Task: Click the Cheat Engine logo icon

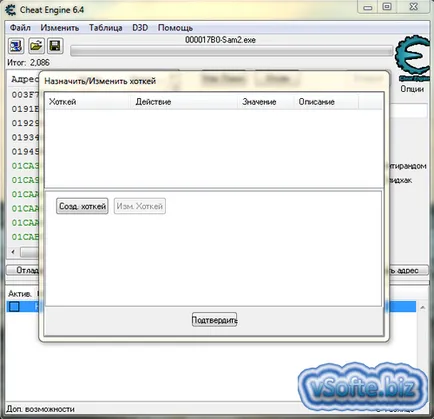Action: point(412,57)
